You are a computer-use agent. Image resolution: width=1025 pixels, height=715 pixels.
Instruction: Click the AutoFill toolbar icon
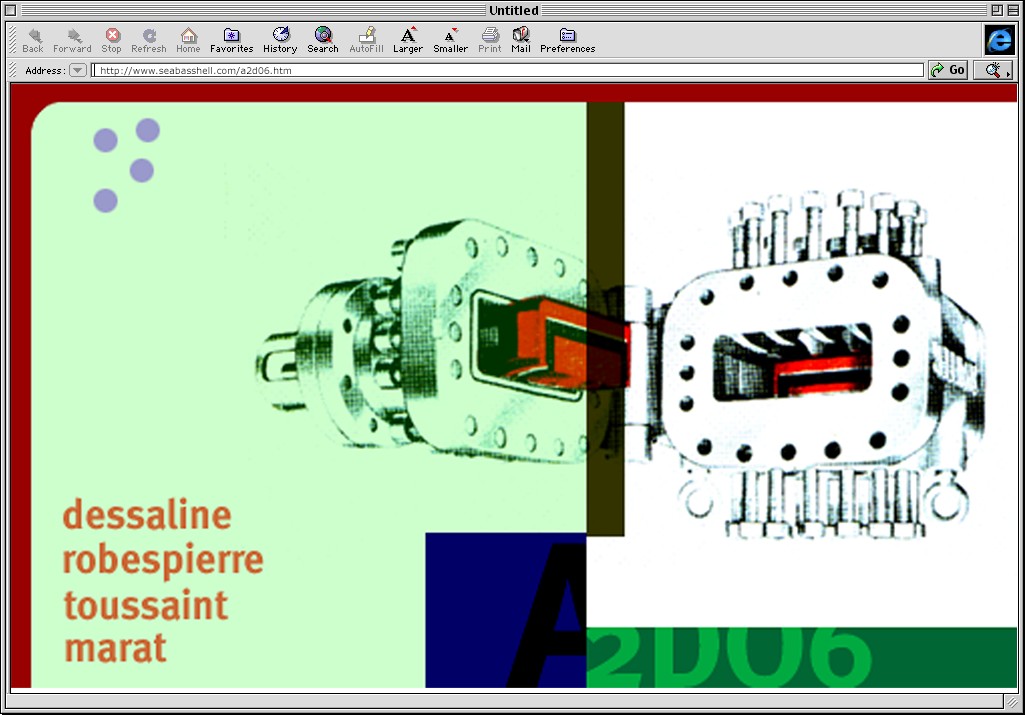[x=367, y=40]
